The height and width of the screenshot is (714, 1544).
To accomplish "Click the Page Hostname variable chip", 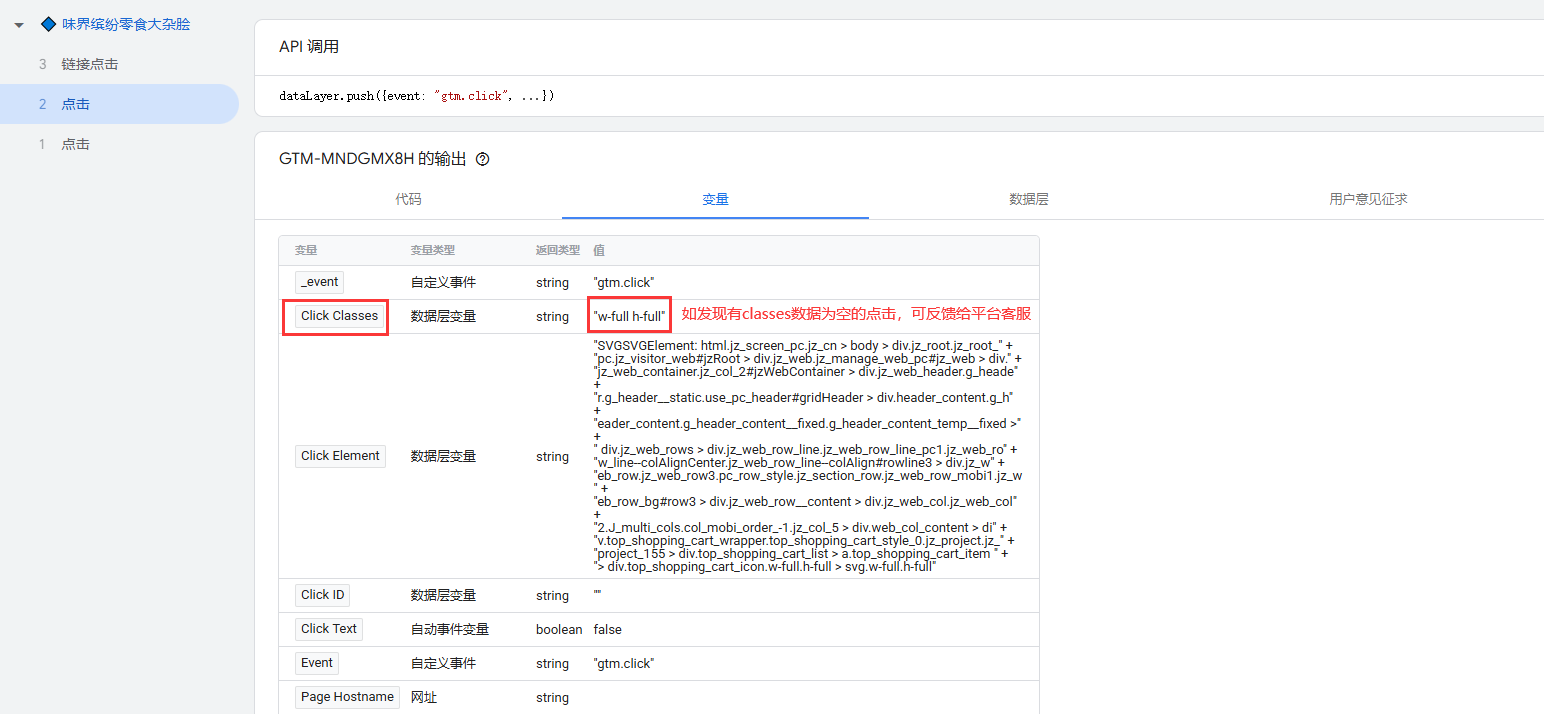I will tap(347, 697).
